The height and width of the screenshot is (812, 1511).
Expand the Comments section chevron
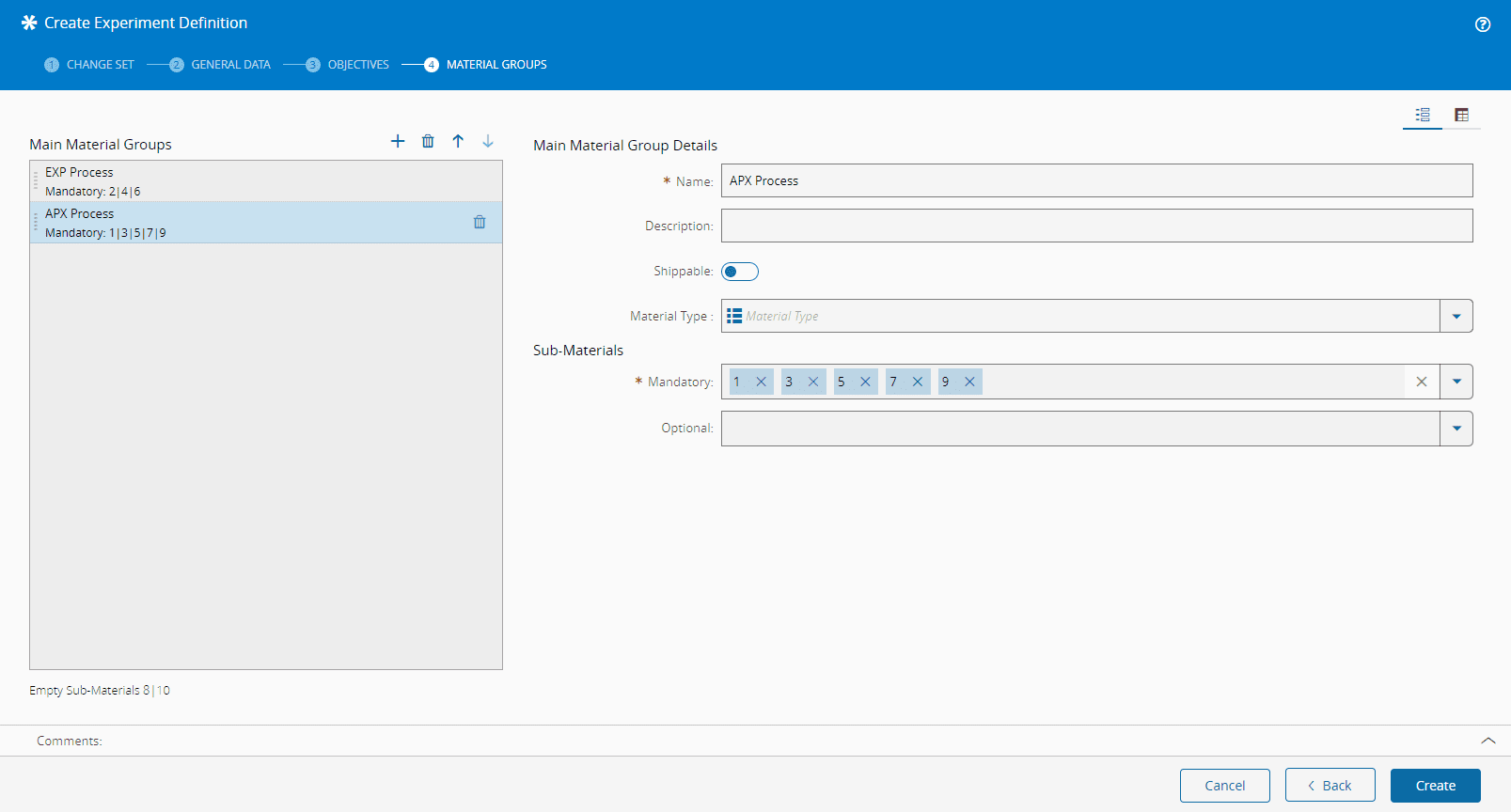(x=1488, y=741)
